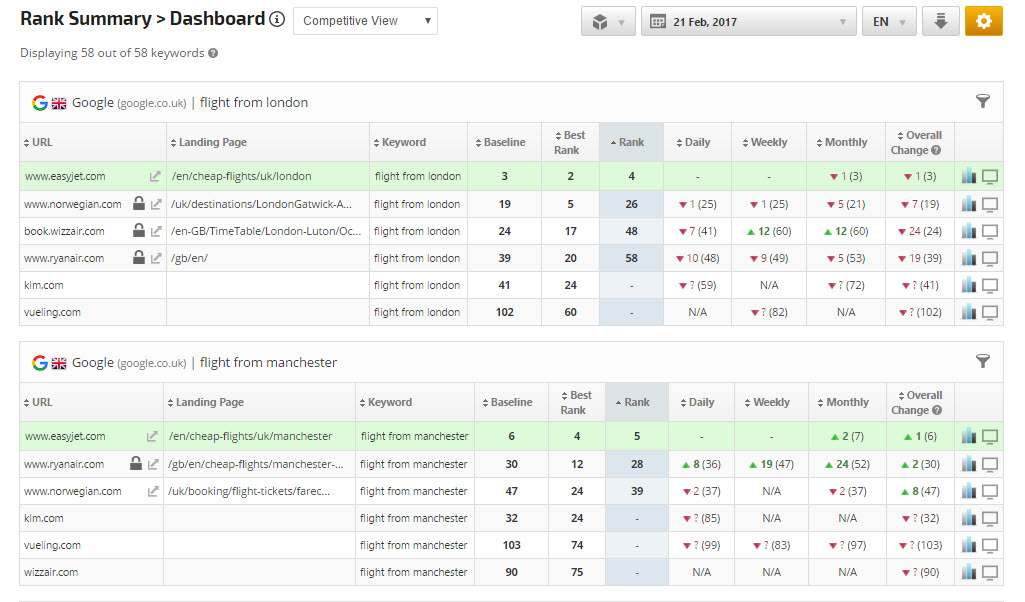Click vueling.com in london table
Screen dimensions: 1025x602
pos(52,312)
